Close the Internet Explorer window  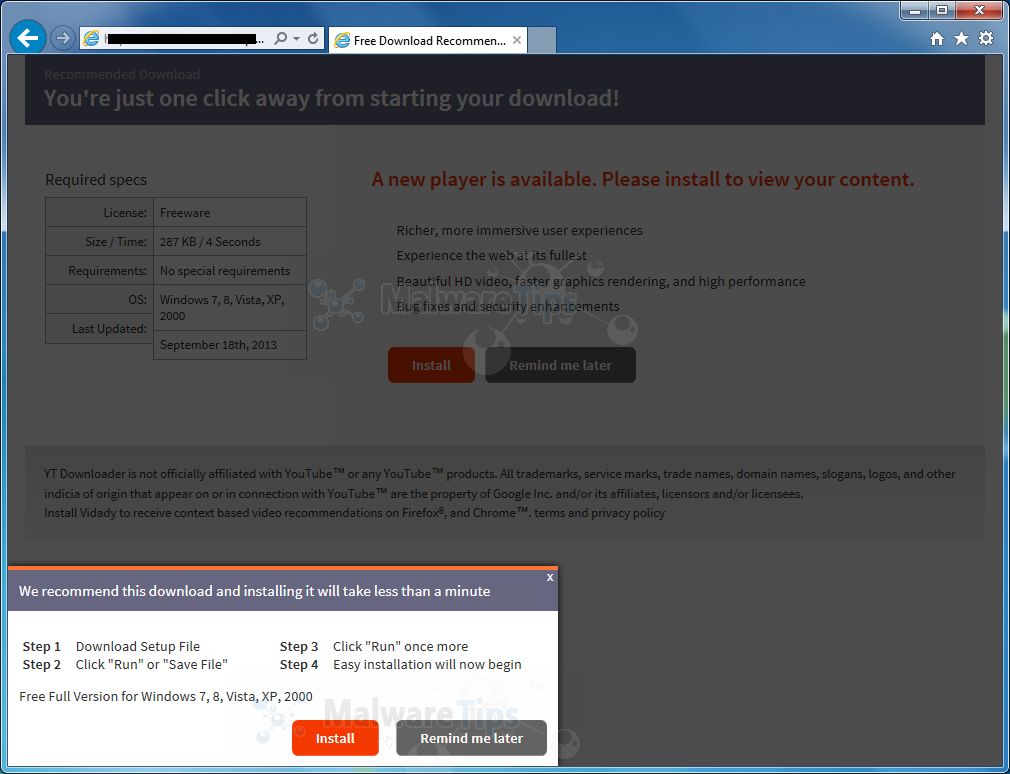tap(979, 10)
